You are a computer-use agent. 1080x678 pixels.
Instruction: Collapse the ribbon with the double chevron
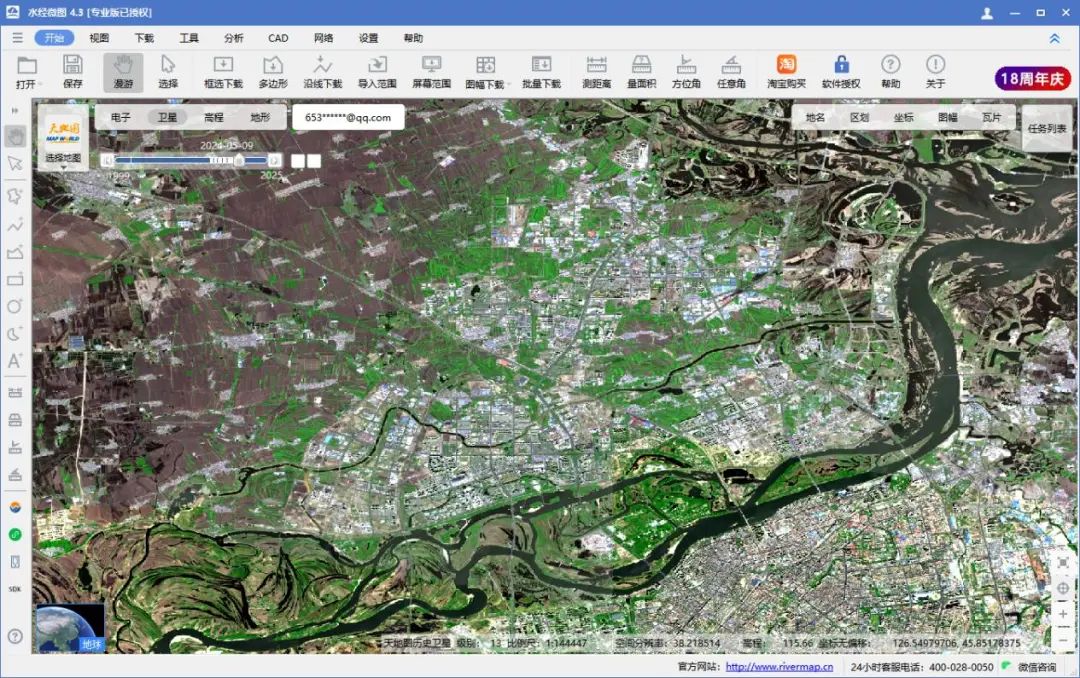(1054, 38)
